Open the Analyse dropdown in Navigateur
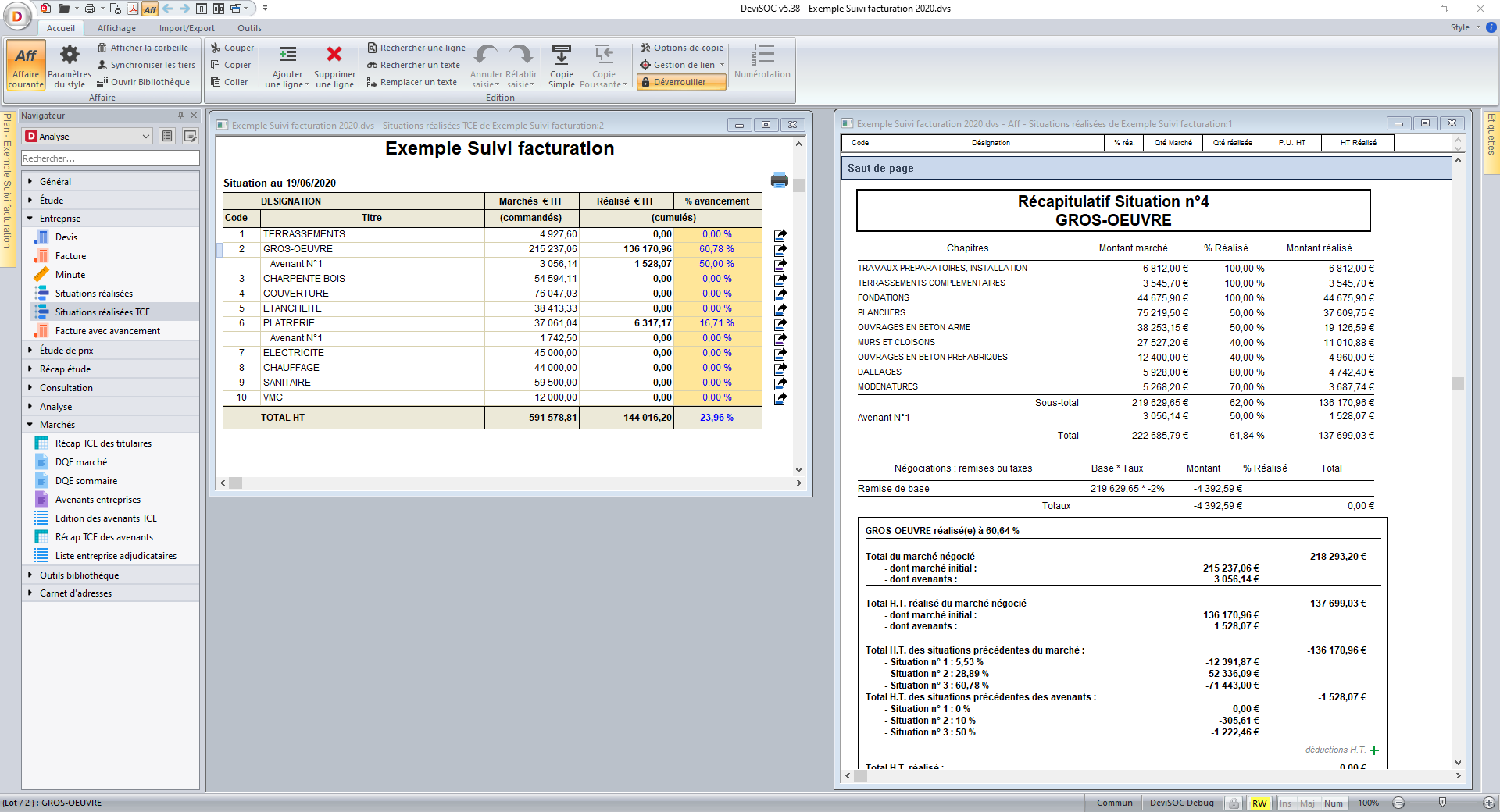Image resolution: width=1500 pixels, height=812 pixels. pyautogui.click(x=87, y=137)
